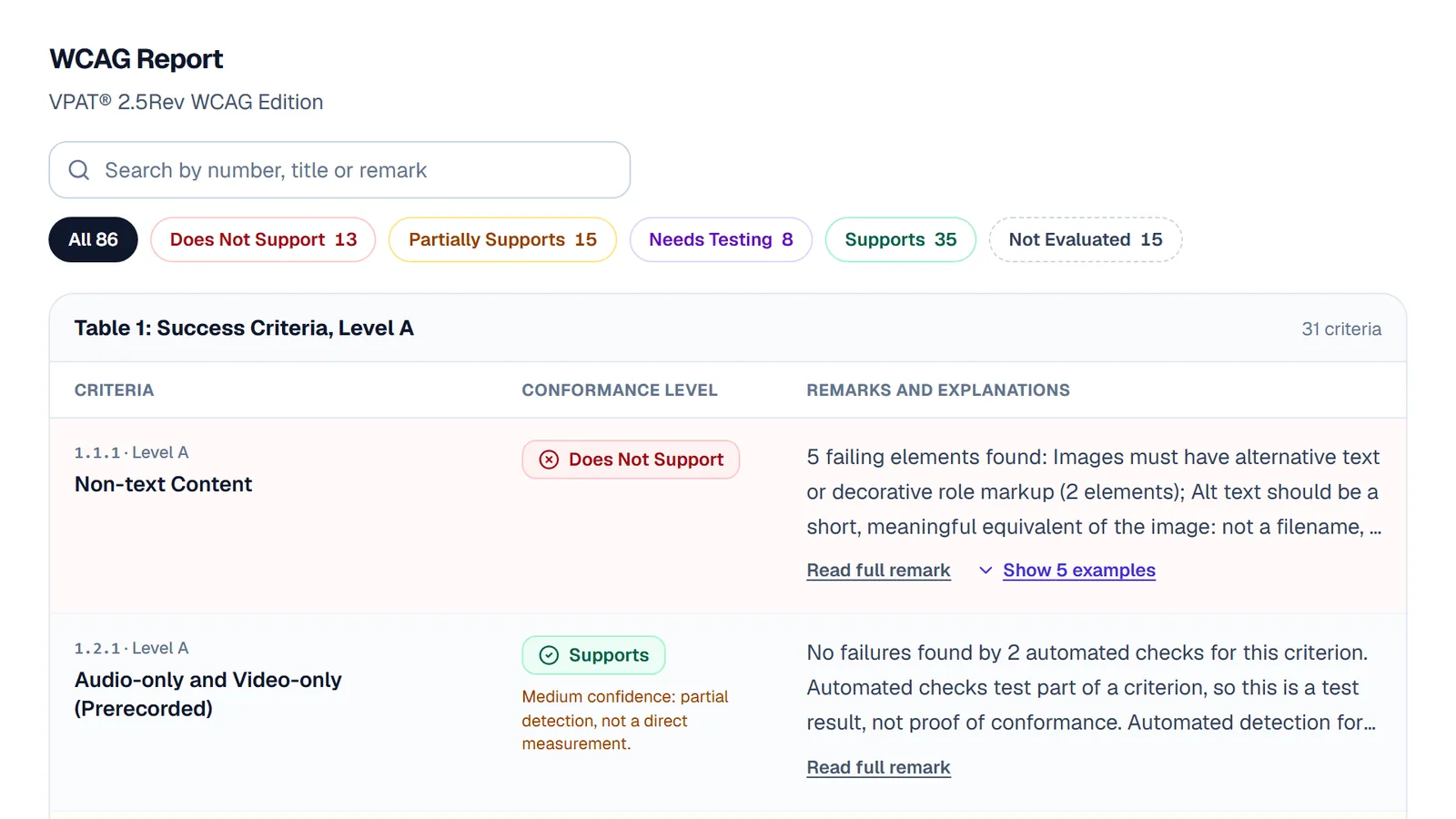Filter by Not Evaluated 15

pos(1086,239)
